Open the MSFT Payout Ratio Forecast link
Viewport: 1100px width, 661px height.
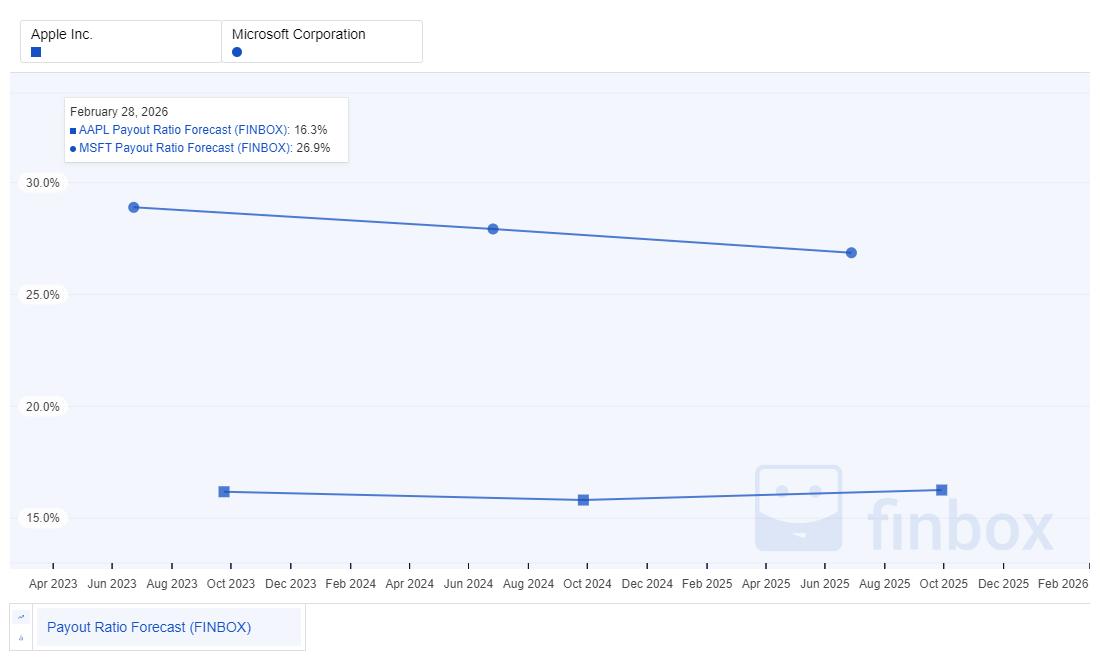pyautogui.click(x=185, y=148)
